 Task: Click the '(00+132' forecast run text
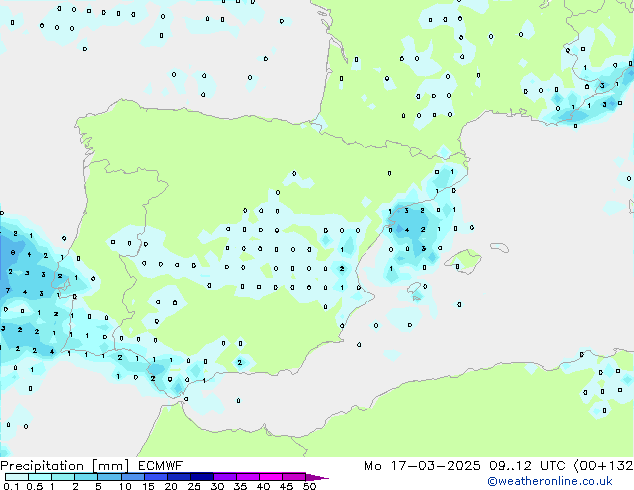click(603, 466)
